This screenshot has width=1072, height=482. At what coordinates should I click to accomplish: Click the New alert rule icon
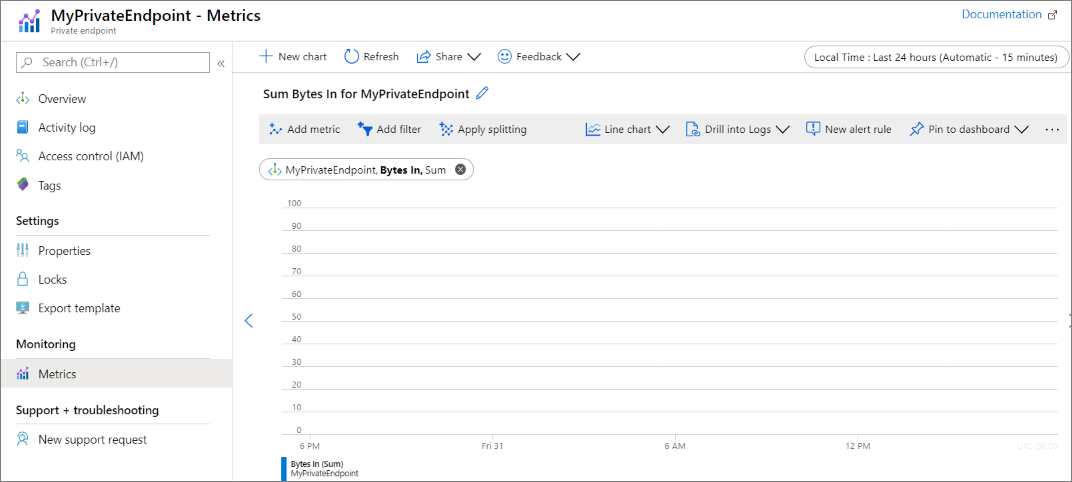(x=813, y=129)
